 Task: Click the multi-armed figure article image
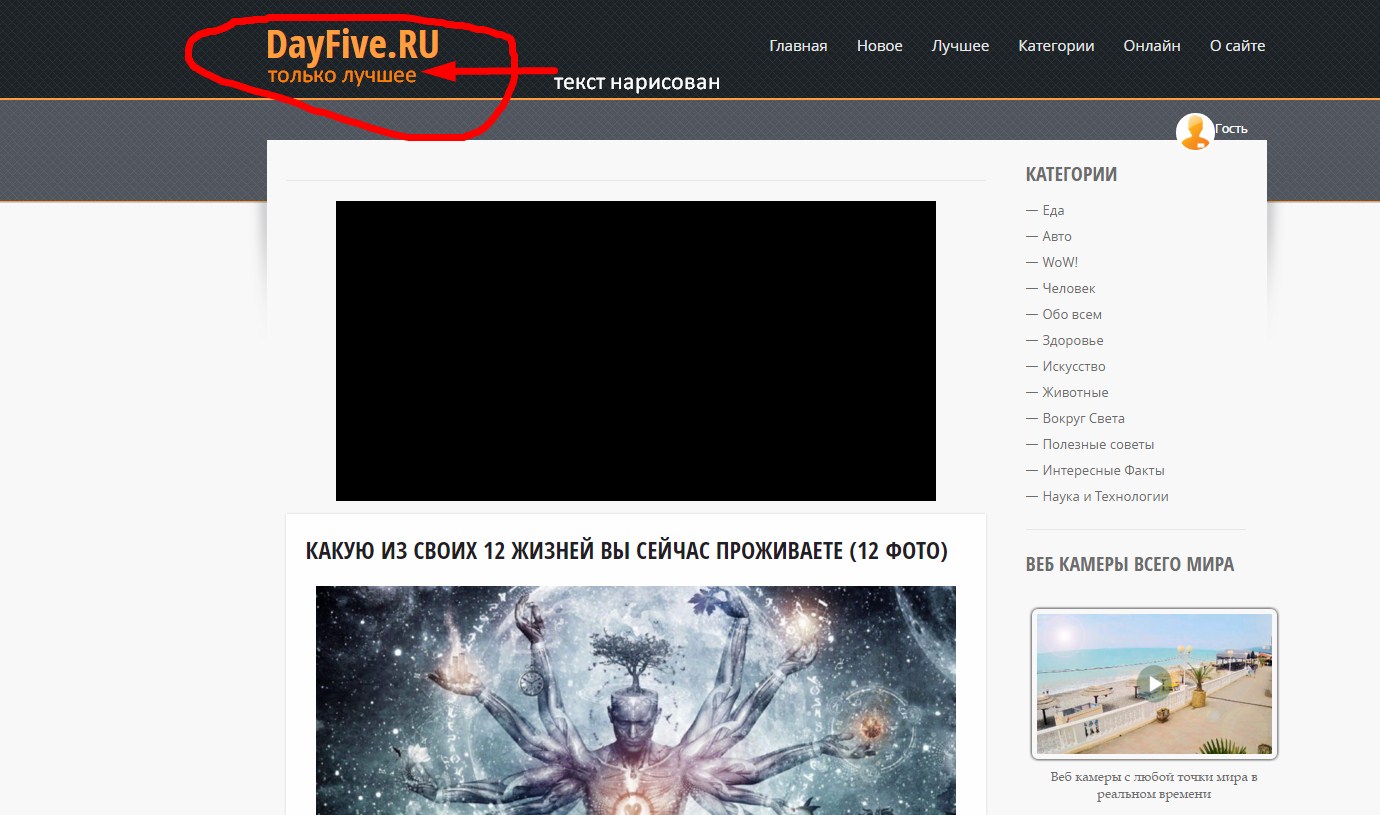(x=636, y=700)
